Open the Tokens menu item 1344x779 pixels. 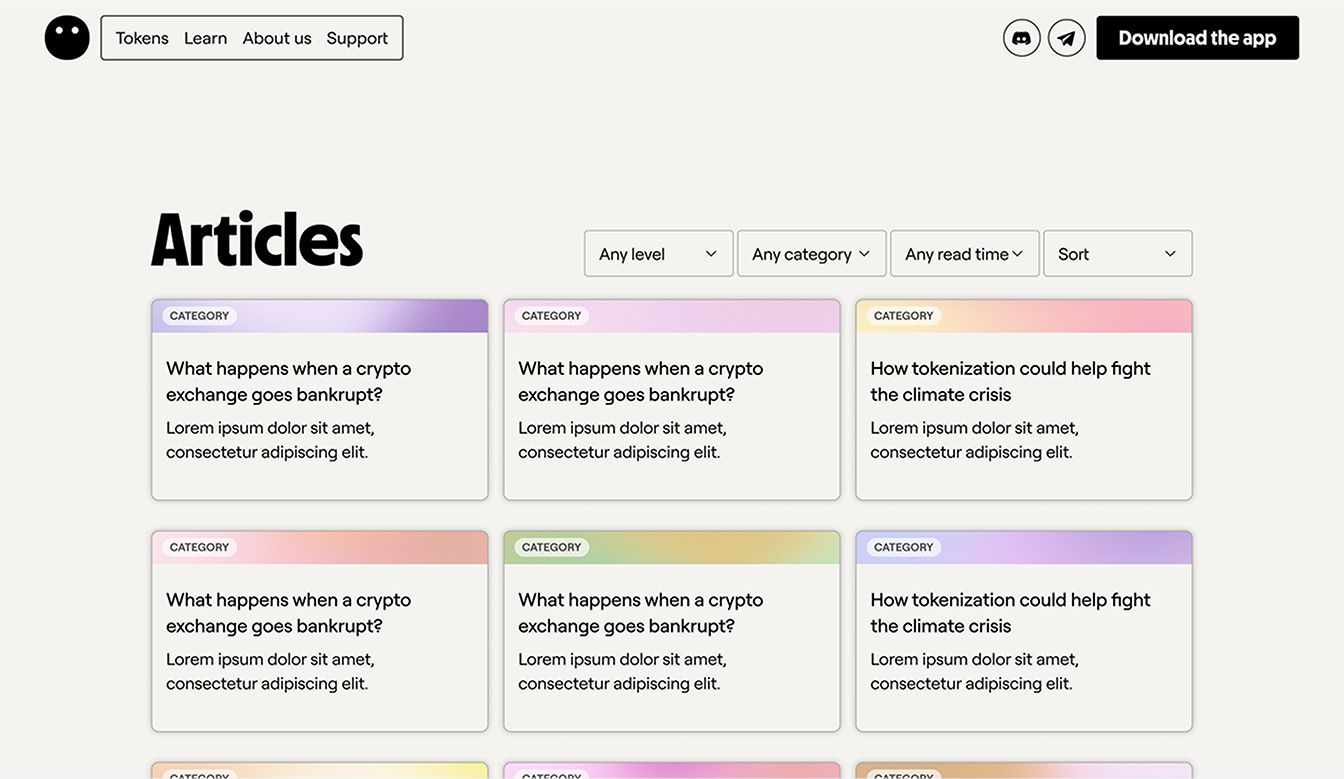142,38
